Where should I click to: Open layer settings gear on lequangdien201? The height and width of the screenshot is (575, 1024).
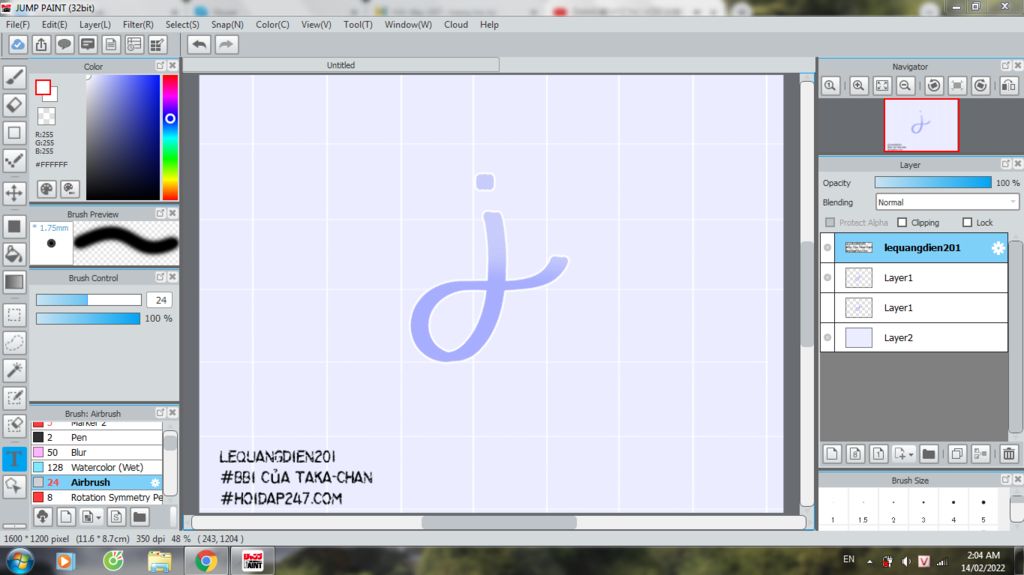coord(998,248)
